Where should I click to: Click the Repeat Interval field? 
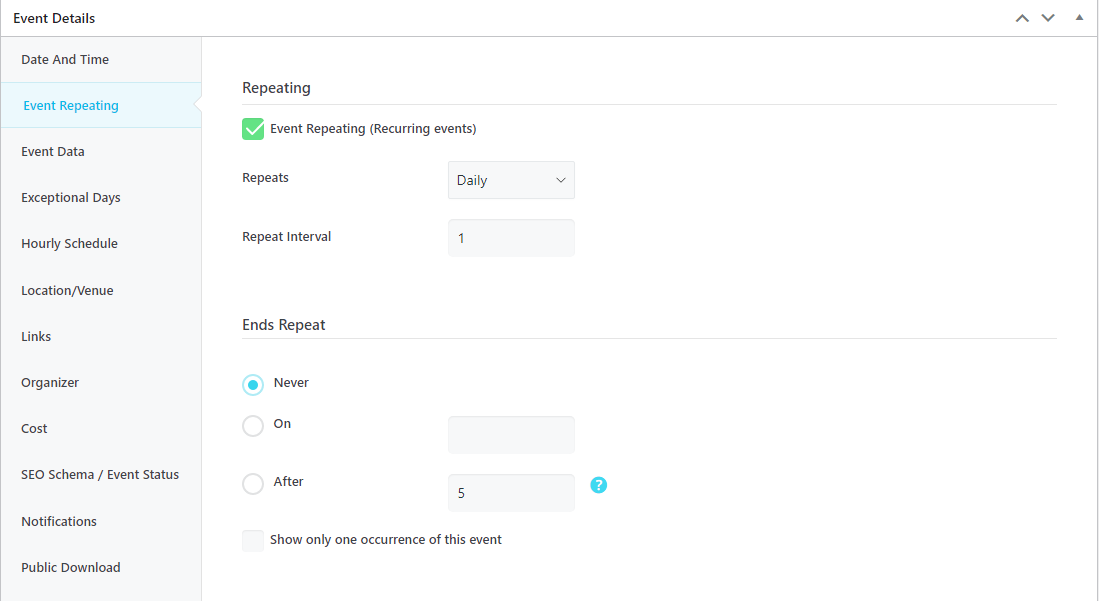click(511, 238)
